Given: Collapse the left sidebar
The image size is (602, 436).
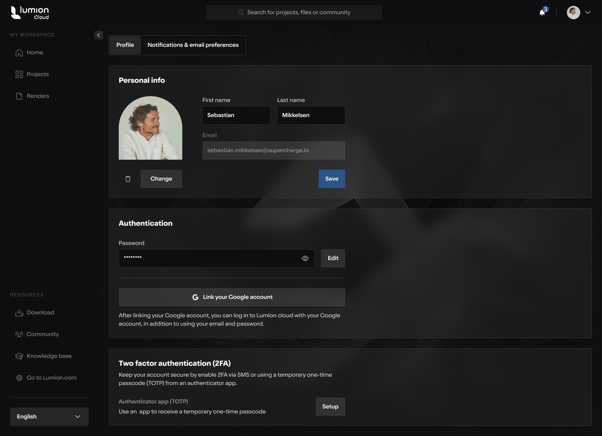Looking at the screenshot, I should pyautogui.click(x=98, y=35).
